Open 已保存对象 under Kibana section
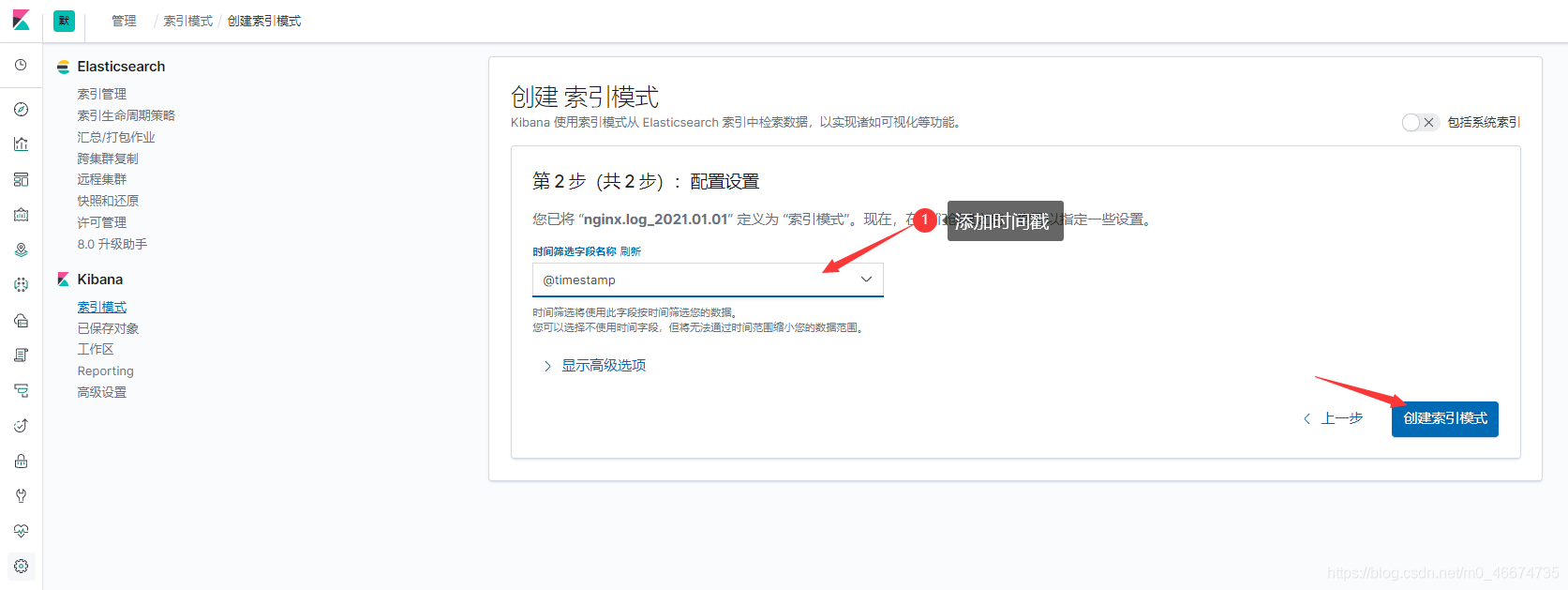 pyautogui.click(x=107, y=328)
